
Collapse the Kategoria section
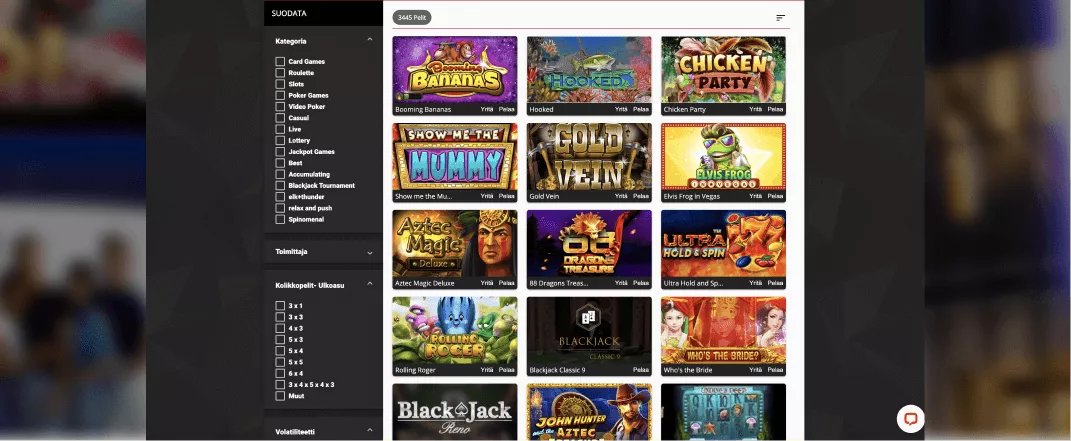pyautogui.click(x=370, y=40)
